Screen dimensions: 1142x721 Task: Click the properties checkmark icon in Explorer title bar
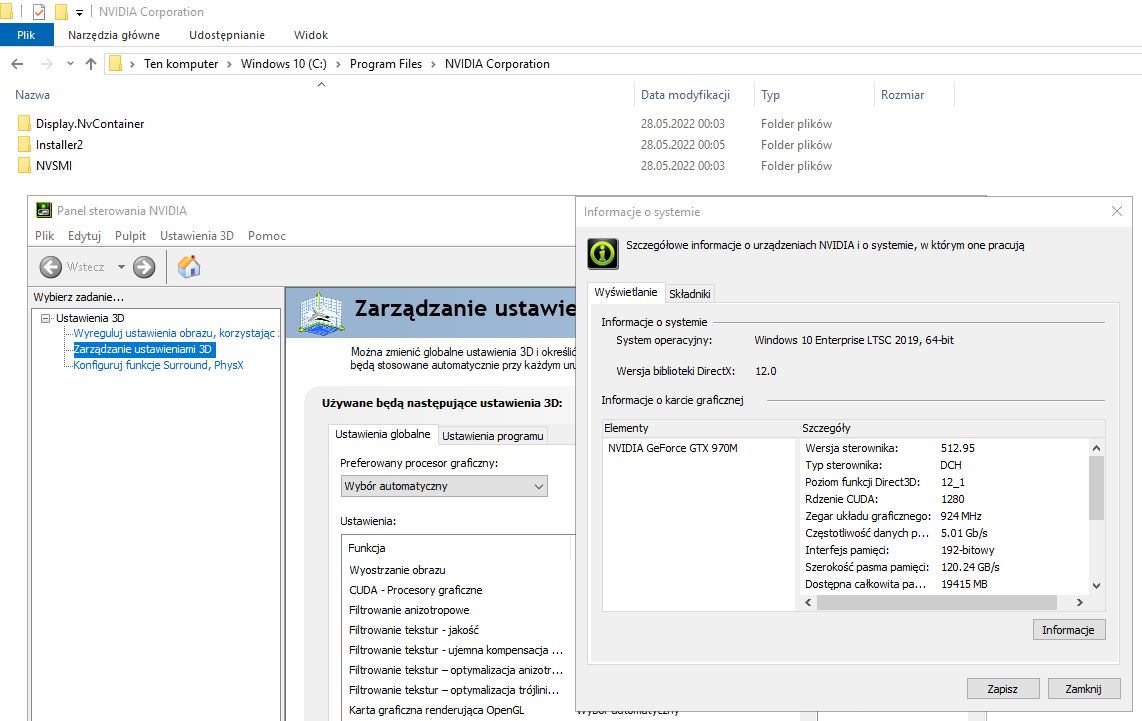pyautogui.click(x=39, y=12)
